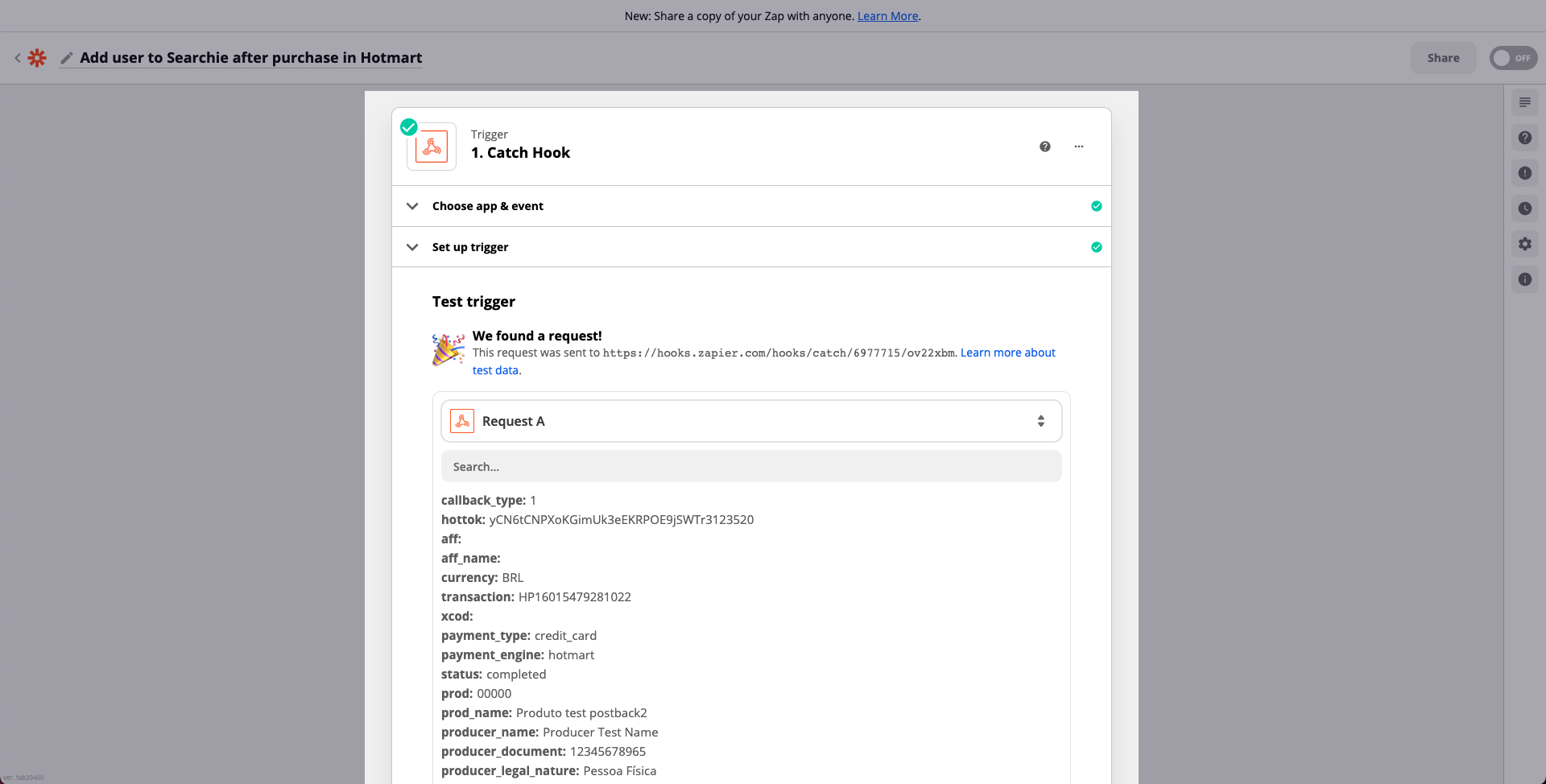Click the up/down arrows on Request A selector
Viewport: 1546px width, 784px height.
1040,421
